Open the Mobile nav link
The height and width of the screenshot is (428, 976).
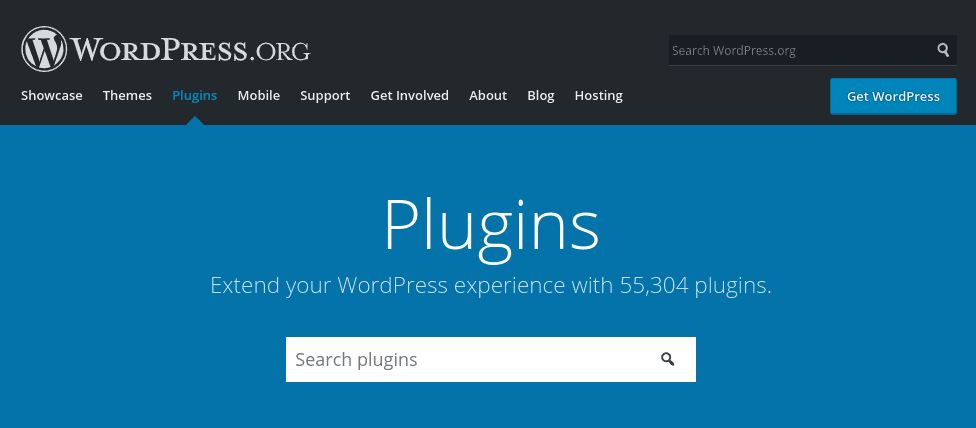(x=259, y=95)
